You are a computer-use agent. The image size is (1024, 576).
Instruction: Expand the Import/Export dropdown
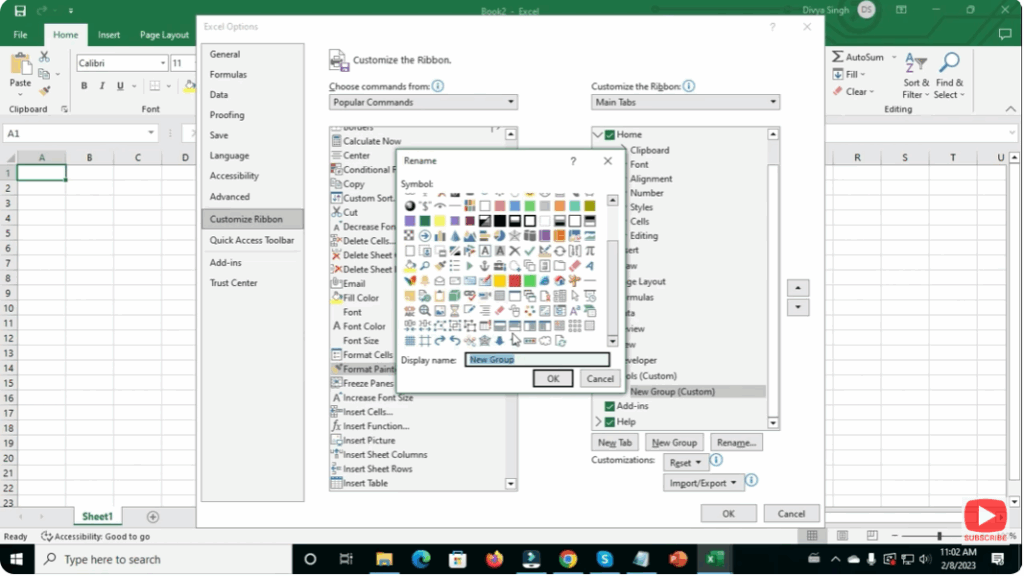(x=703, y=483)
